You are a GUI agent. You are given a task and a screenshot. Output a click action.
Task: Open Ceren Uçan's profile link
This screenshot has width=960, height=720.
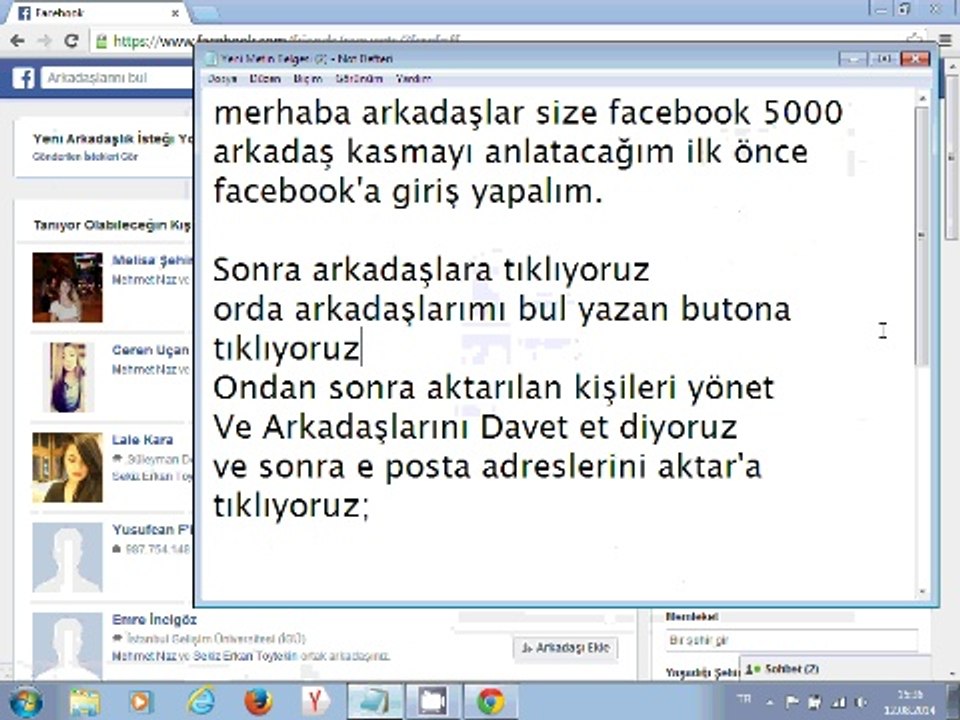click(x=151, y=350)
